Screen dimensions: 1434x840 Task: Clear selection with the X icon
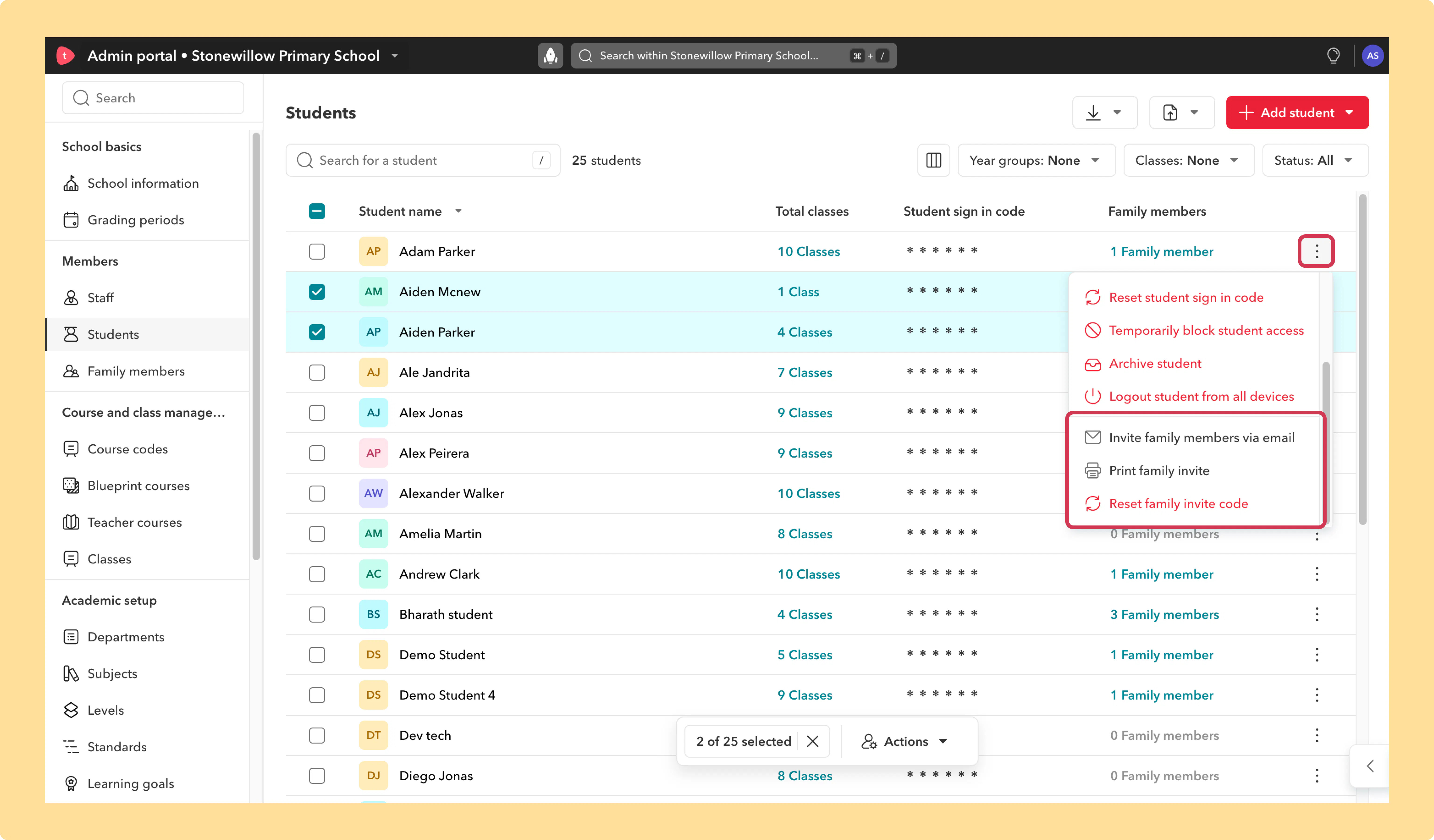813,741
